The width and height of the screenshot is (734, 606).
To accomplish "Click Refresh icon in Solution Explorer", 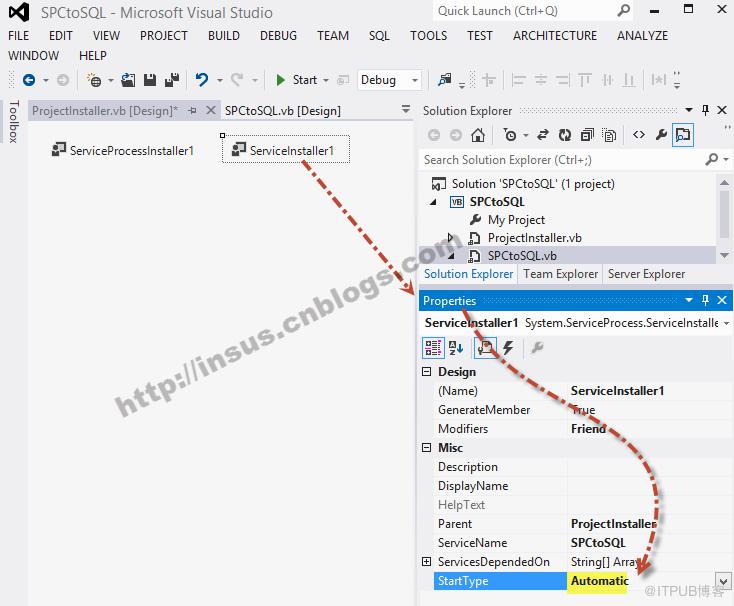I will pyautogui.click(x=565, y=135).
